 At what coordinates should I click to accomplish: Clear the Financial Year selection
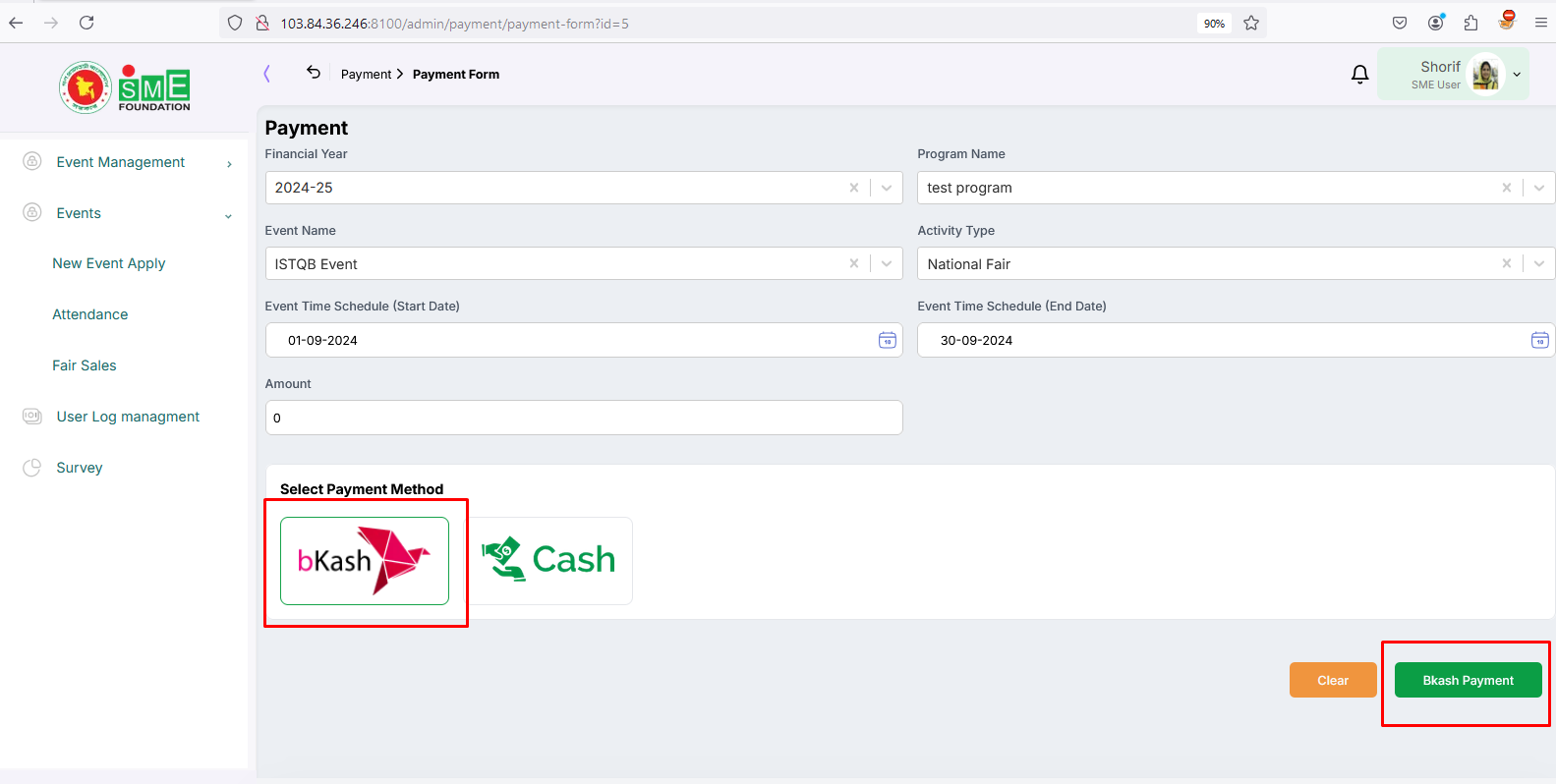(854, 188)
